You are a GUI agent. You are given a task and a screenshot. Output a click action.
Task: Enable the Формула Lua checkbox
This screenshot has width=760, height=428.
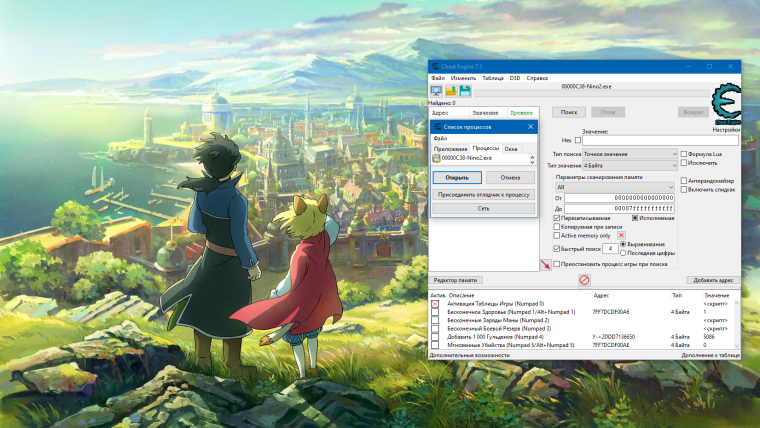[x=683, y=154]
